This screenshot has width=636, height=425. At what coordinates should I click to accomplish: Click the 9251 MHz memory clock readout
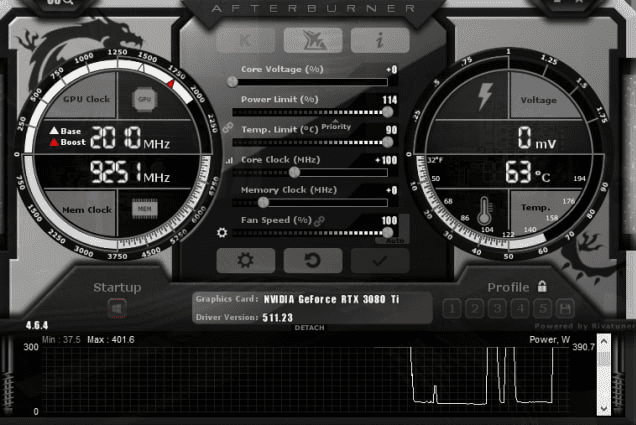(x=130, y=172)
